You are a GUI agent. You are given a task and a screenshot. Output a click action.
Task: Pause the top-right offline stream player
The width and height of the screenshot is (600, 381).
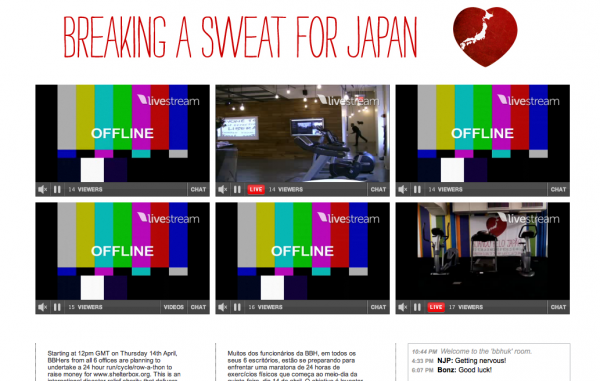point(417,189)
